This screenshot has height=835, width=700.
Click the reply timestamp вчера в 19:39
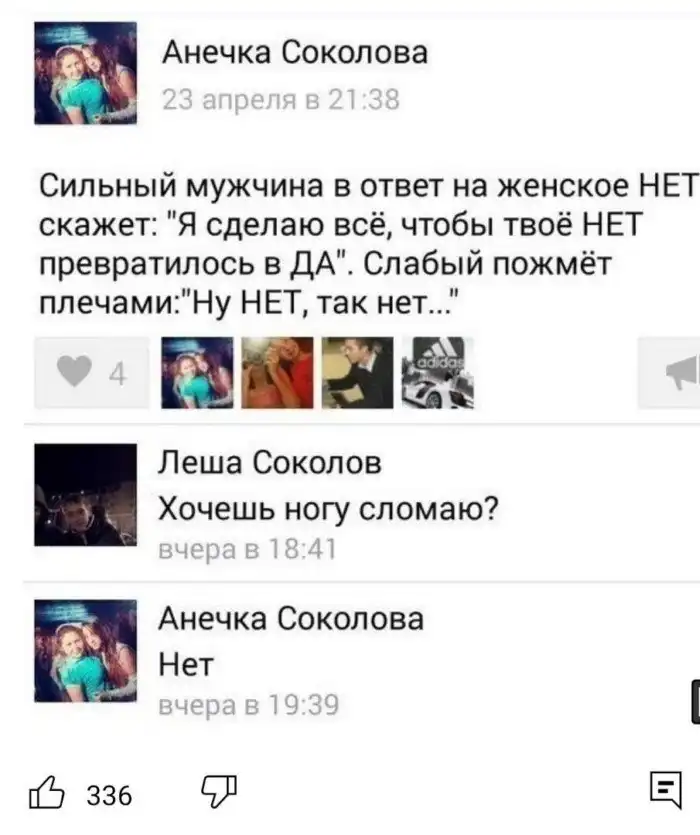click(x=249, y=705)
